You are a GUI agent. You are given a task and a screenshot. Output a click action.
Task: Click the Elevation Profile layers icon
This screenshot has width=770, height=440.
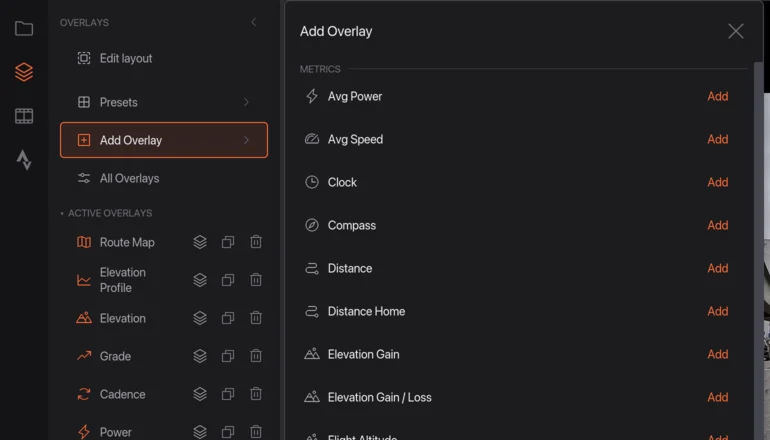tap(200, 280)
